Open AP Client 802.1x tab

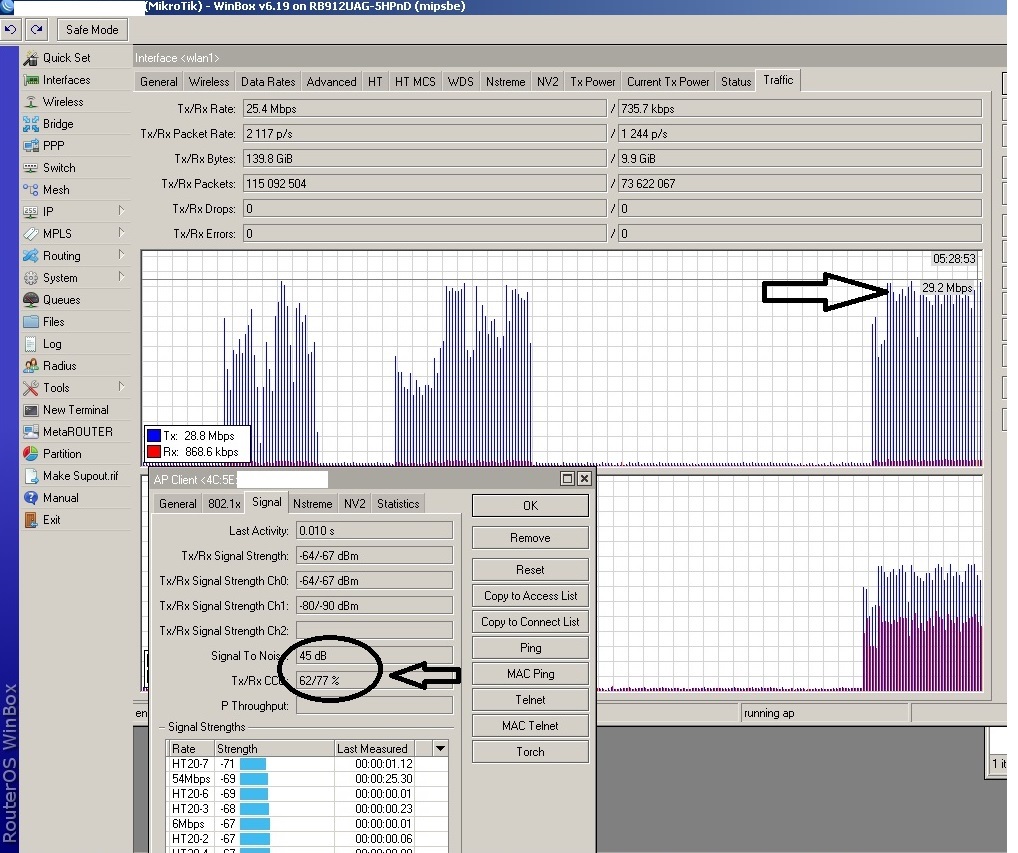224,504
